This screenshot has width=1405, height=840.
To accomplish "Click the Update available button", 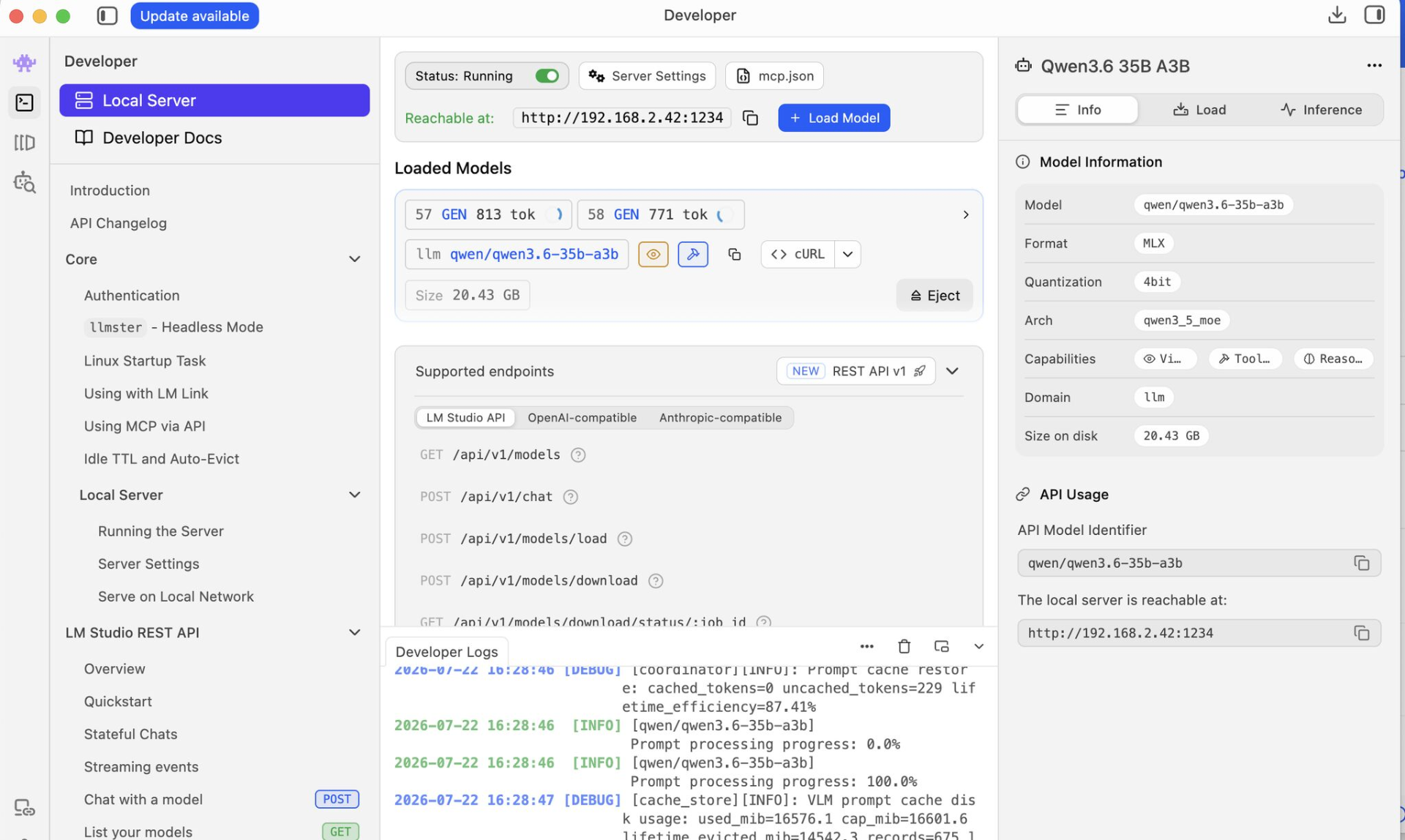I will tap(195, 15).
